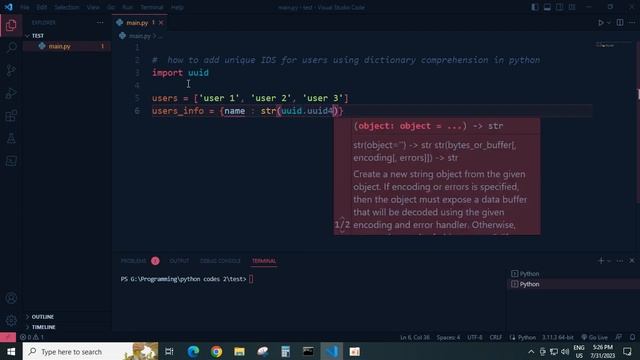Open the Help menu

[177, 7]
